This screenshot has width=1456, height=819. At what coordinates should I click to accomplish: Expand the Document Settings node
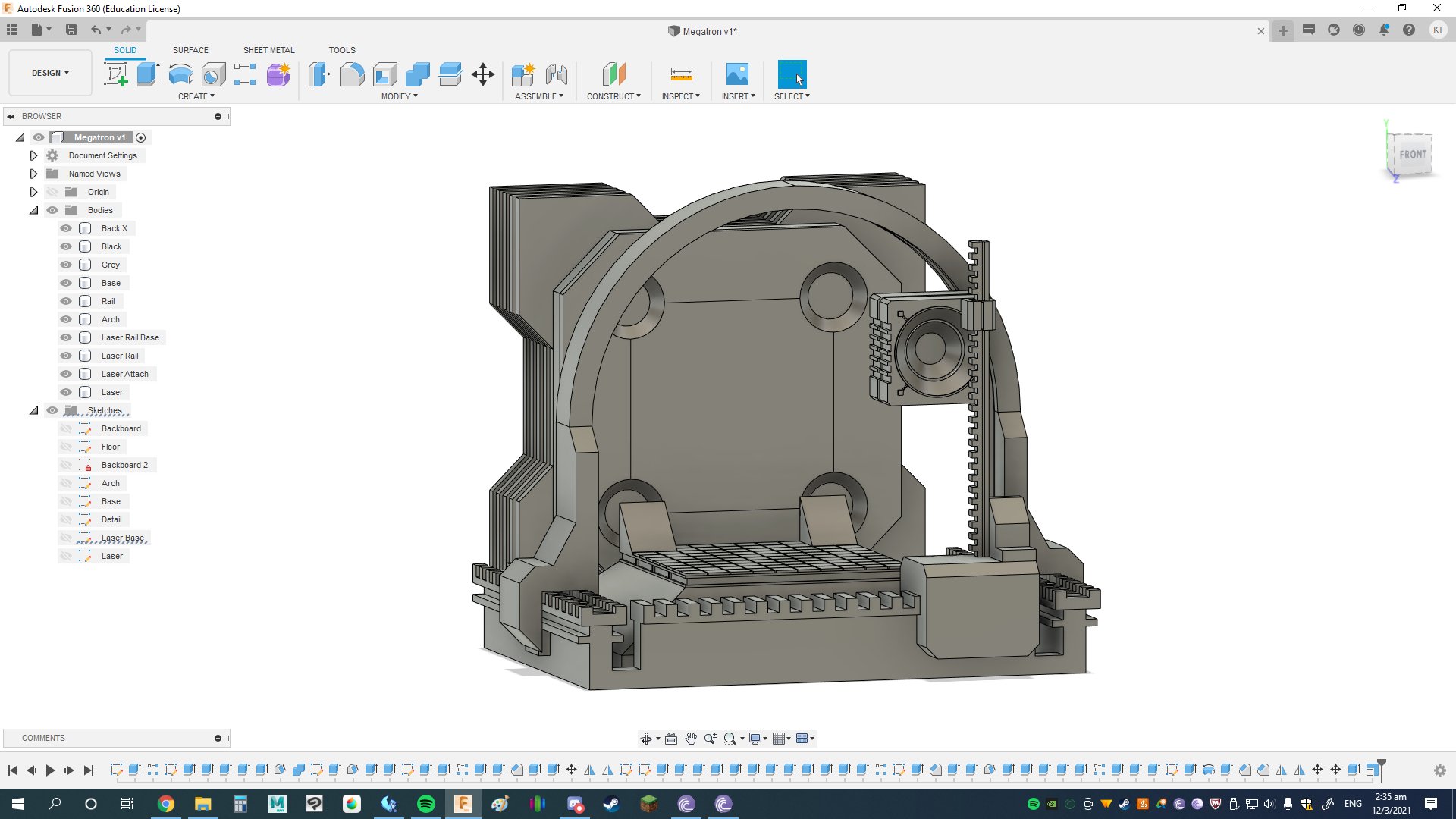click(33, 155)
